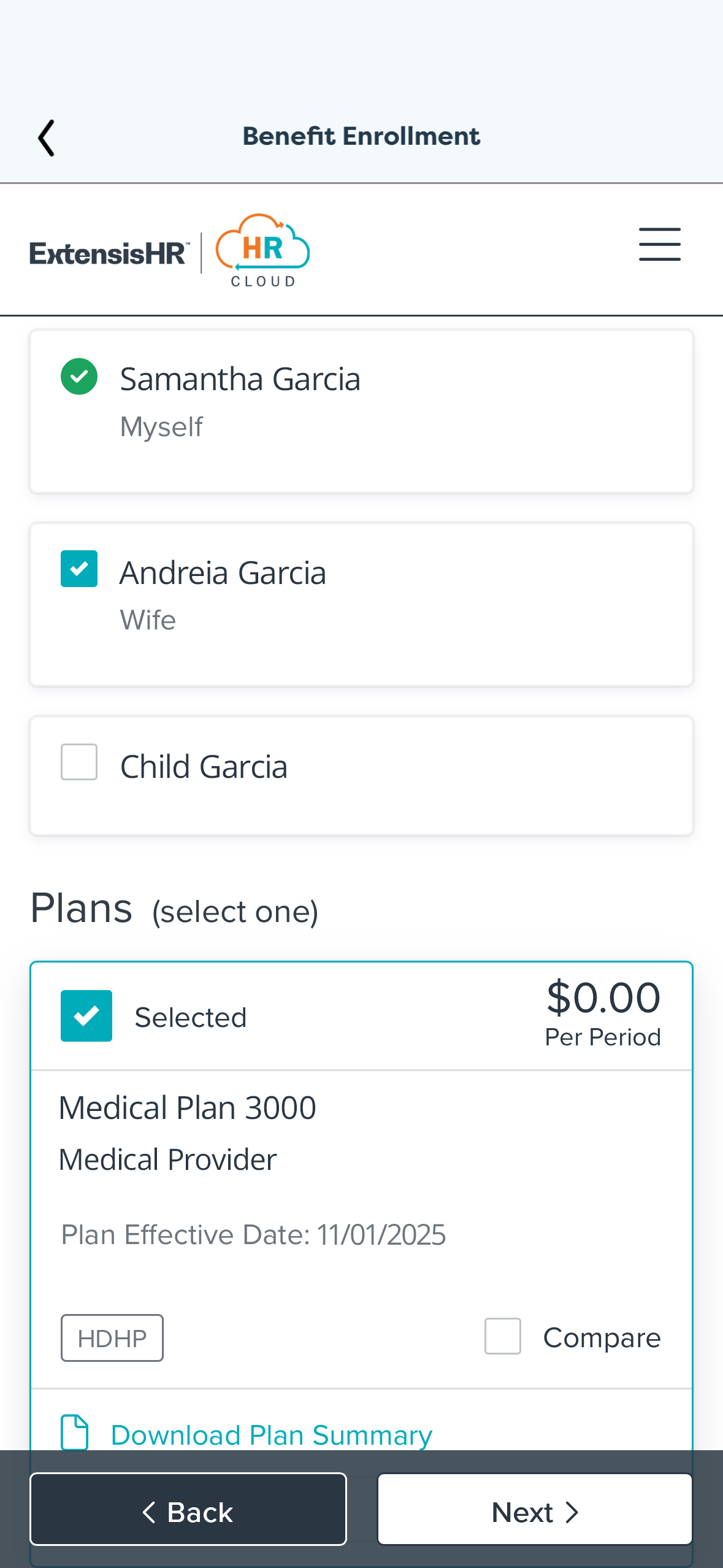Screen dimensions: 723x1568
Task: Enable Compare for Medical Plan 3000
Action: point(503,1336)
